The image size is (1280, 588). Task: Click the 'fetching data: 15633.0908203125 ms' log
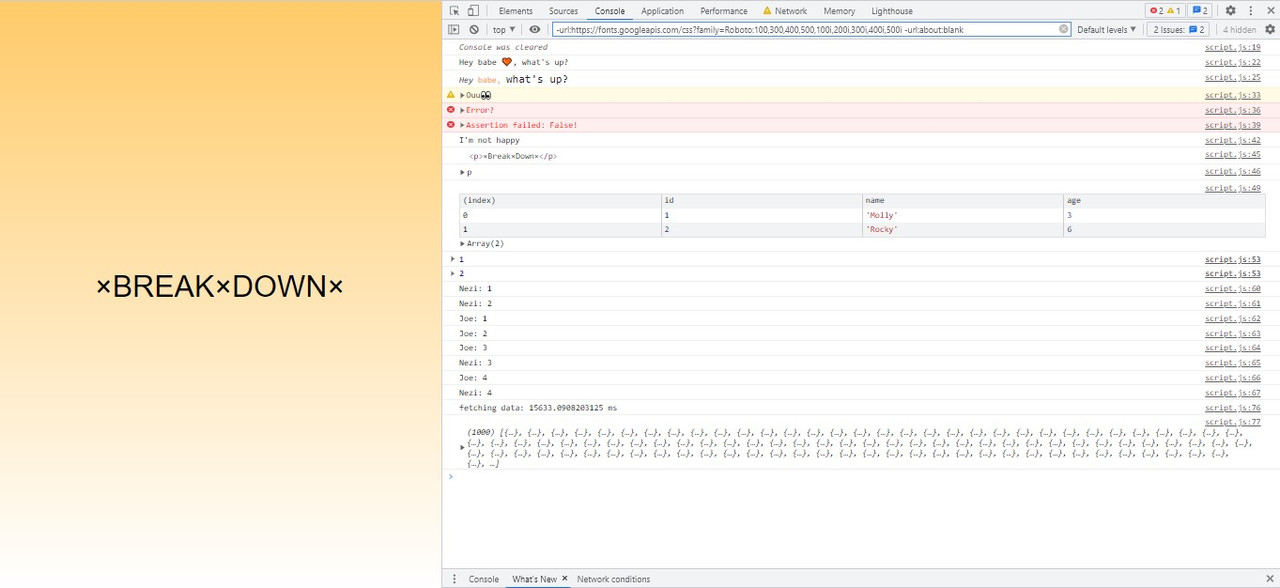[x=538, y=408]
